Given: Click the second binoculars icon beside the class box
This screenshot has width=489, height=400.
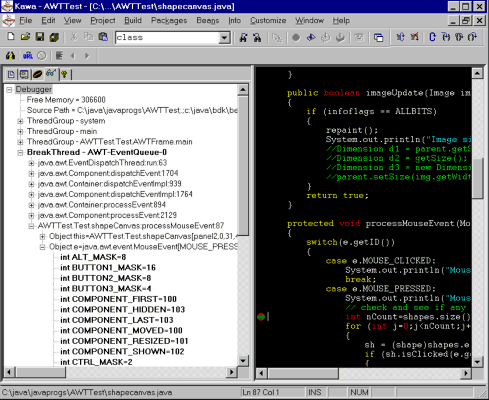Looking at the screenshot, I should pyautogui.click(x=257, y=37).
